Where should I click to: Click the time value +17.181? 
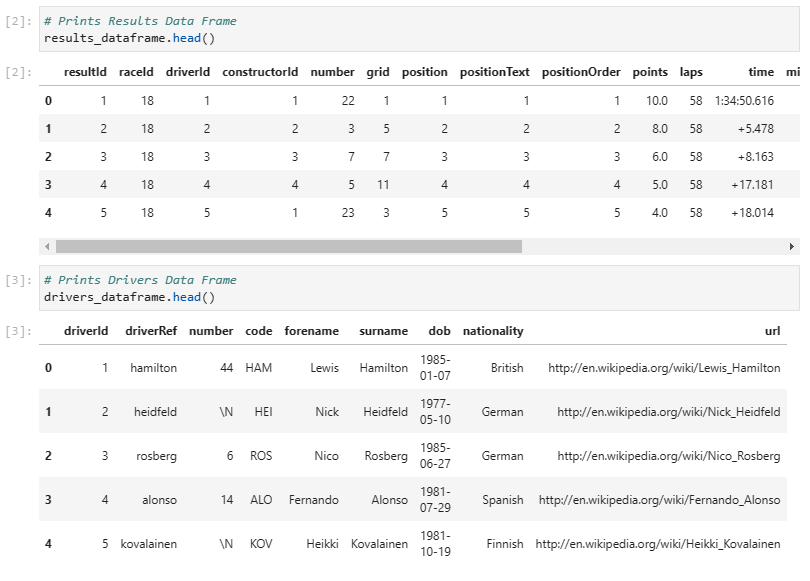[753, 184]
